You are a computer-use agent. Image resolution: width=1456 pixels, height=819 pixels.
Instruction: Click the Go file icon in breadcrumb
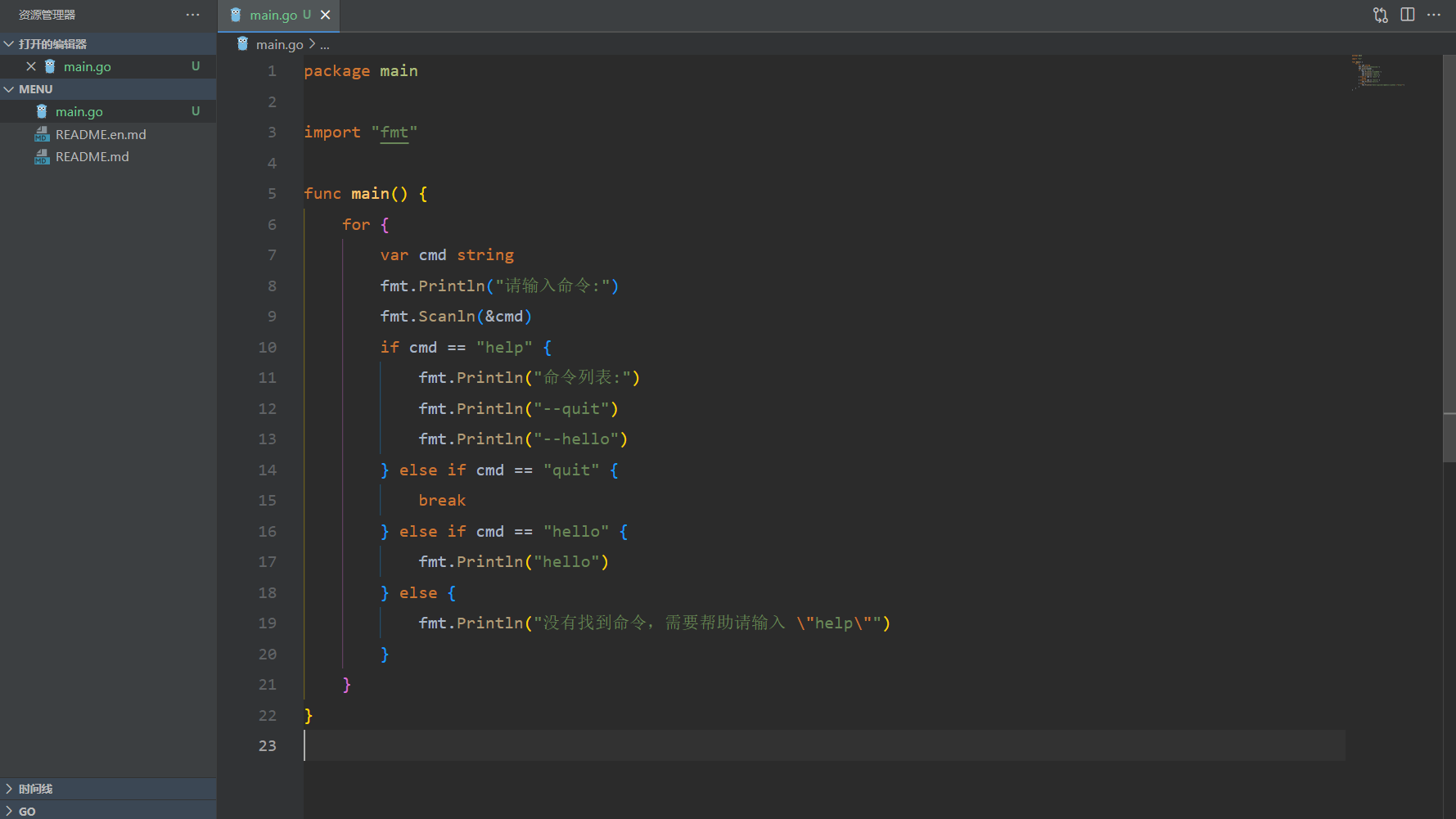[x=243, y=44]
